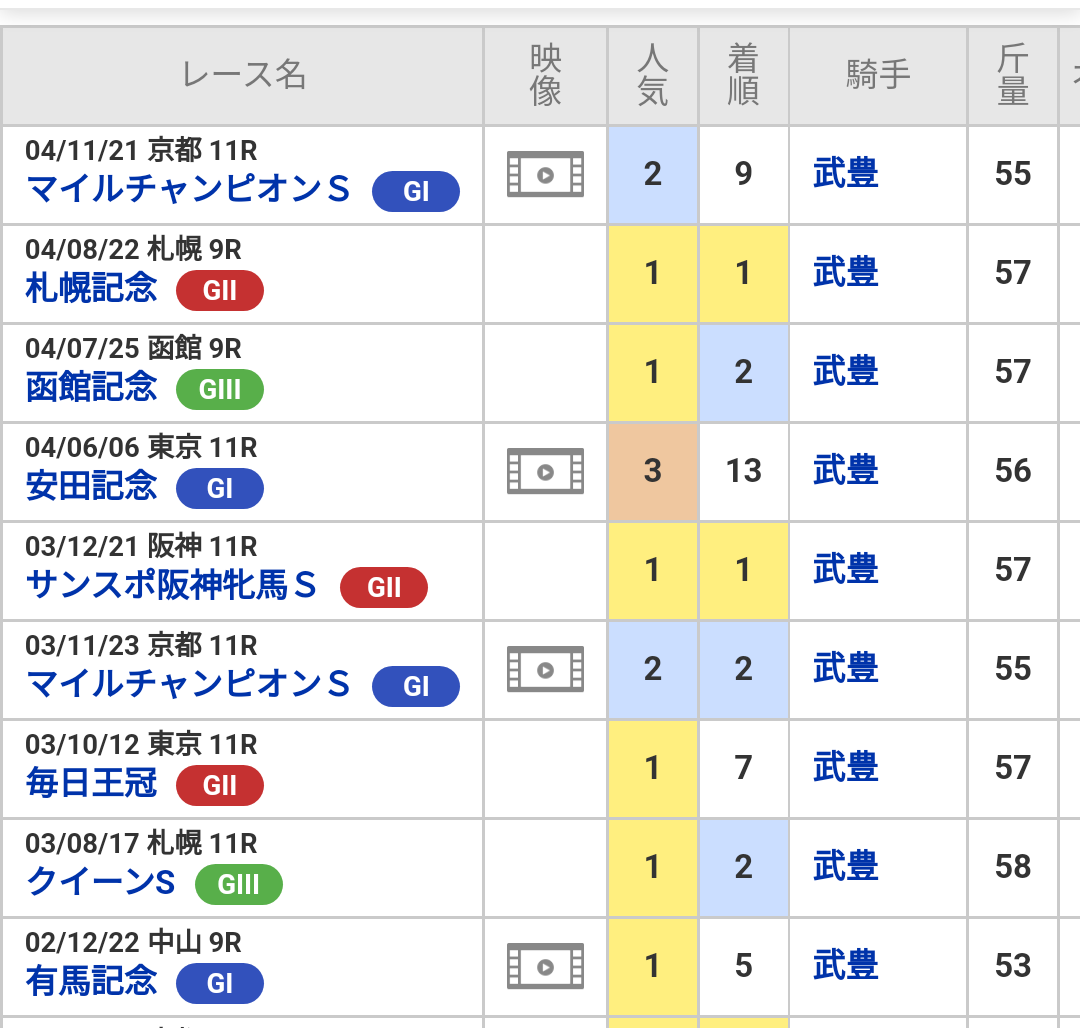The height and width of the screenshot is (1028, 1080).
Task: Play video for 03/11/23 マイルチャンピオンS
Action: tap(545, 669)
